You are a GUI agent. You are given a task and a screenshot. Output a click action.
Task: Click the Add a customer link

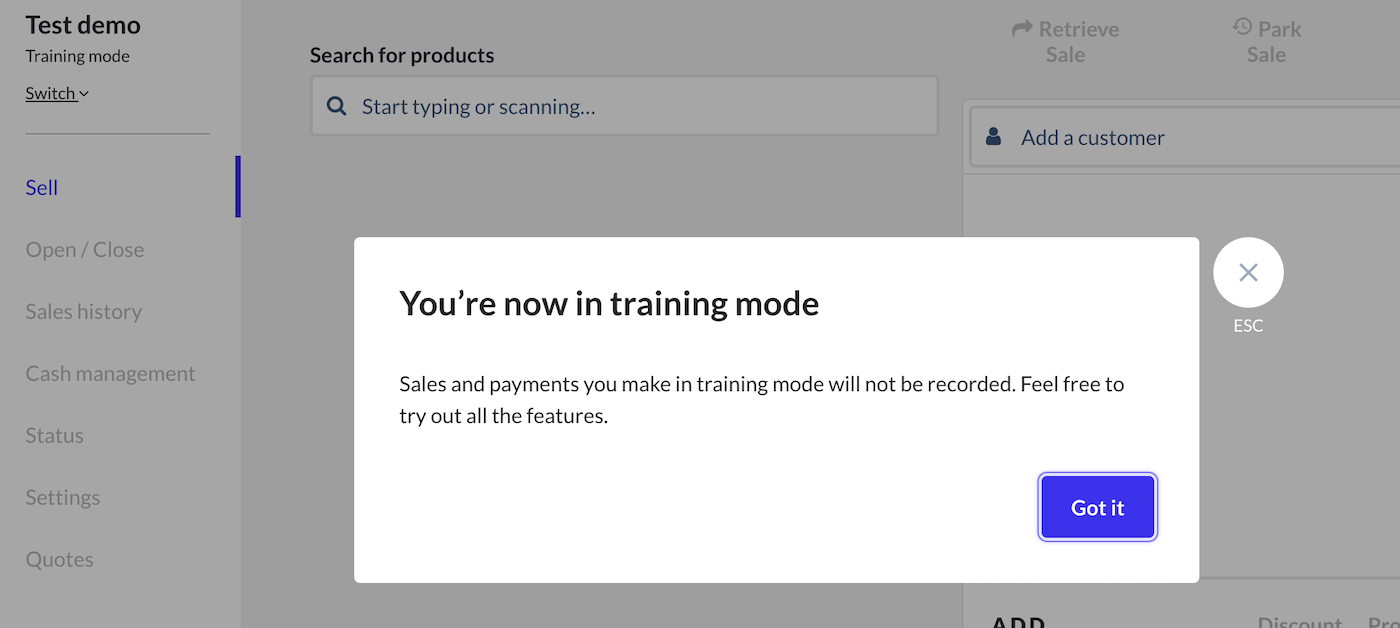1093,137
